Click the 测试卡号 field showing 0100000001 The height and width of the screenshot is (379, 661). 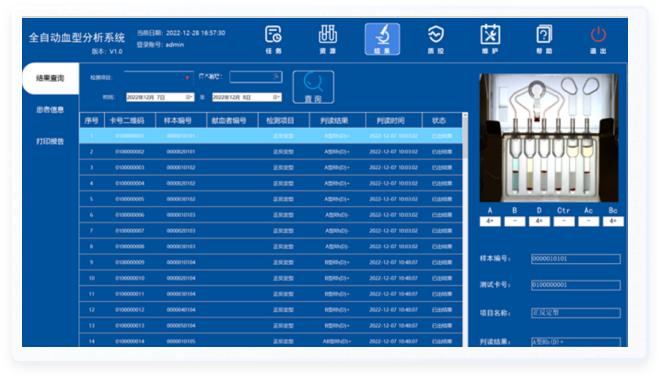(x=576, y=285)
